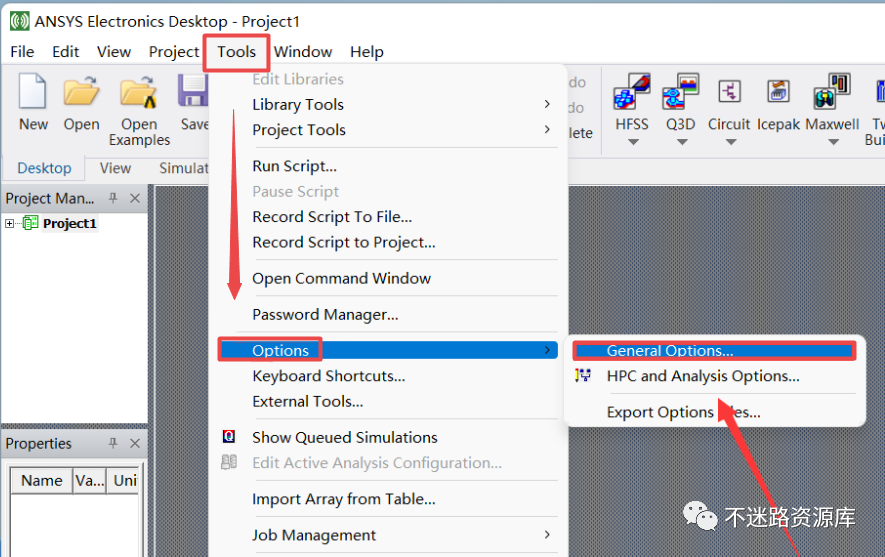Click the Name column header

pos(42,480)
